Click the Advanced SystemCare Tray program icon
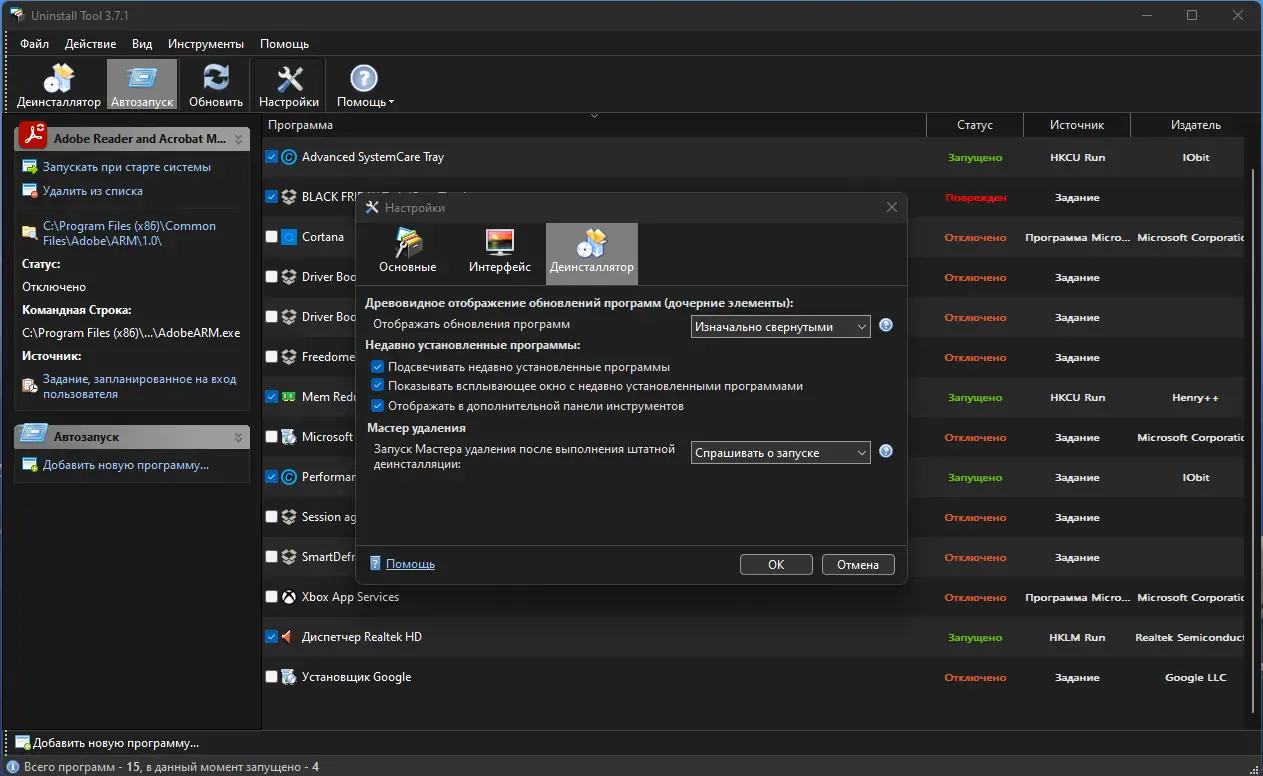Viewport: 1263px width, 776px height. [x=289, y=157]
